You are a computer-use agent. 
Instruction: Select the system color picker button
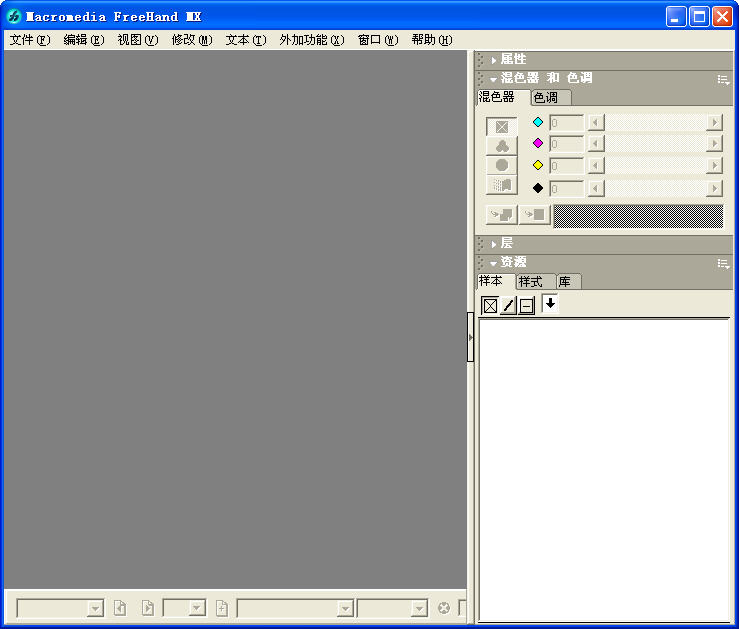point(502,185)
